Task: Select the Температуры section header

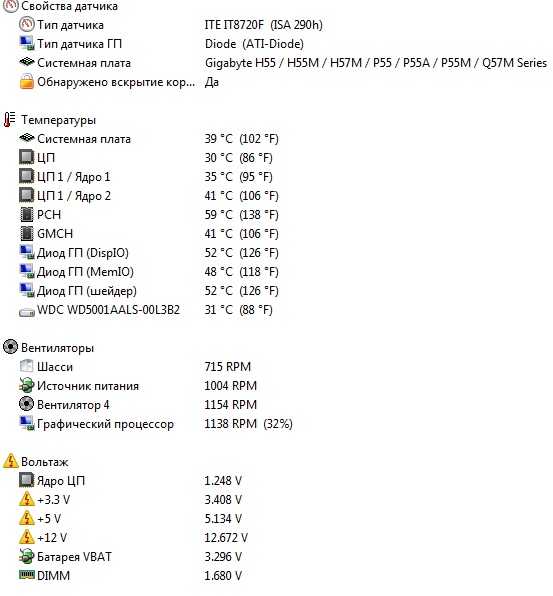Action: tap(59, 120)
